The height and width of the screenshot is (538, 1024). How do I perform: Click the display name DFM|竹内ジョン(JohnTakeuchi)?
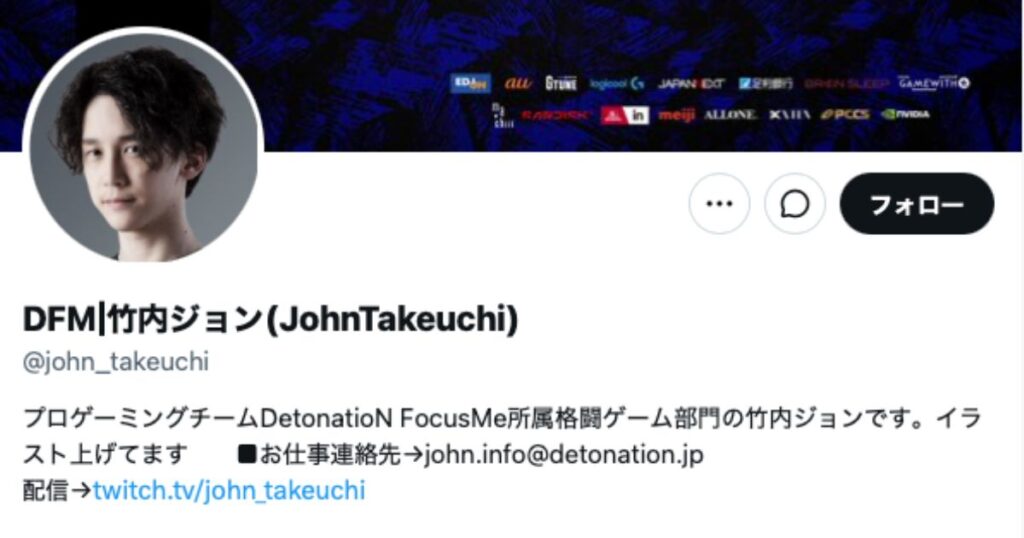point(270,319)
